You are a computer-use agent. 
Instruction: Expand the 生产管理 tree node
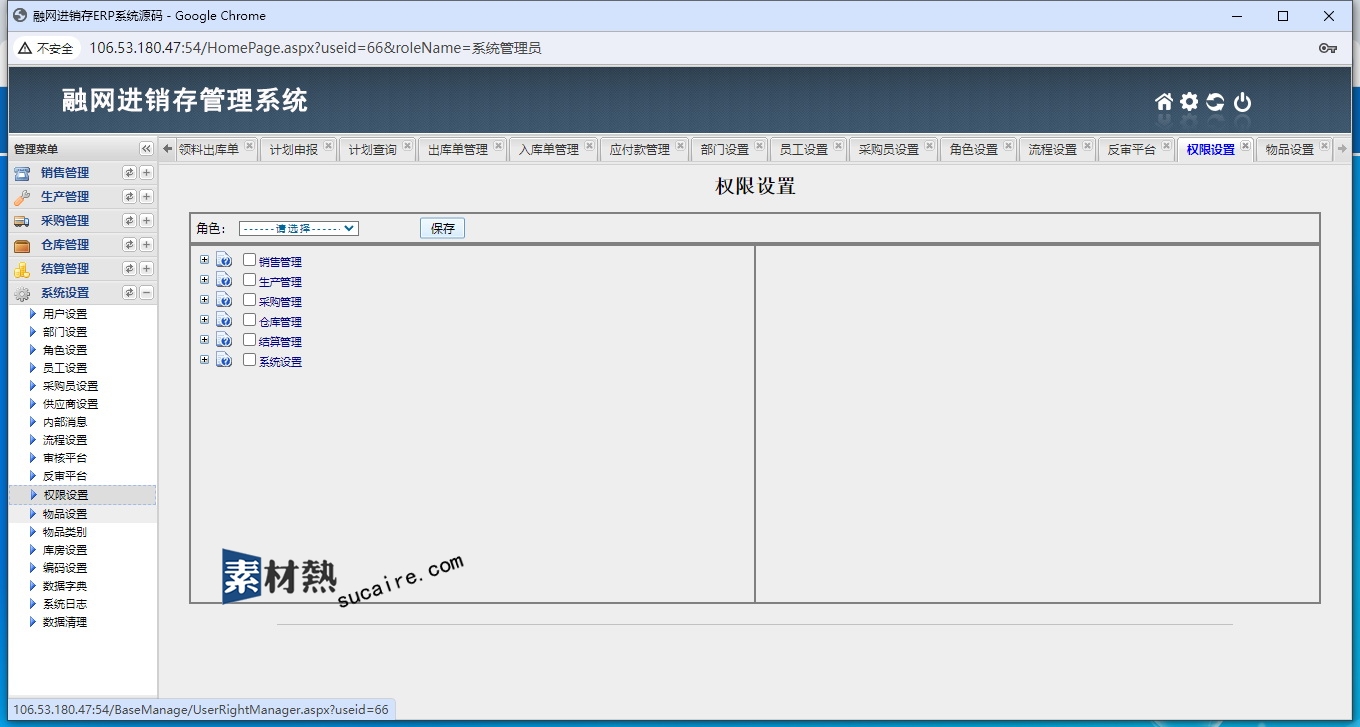pos(204,280)
